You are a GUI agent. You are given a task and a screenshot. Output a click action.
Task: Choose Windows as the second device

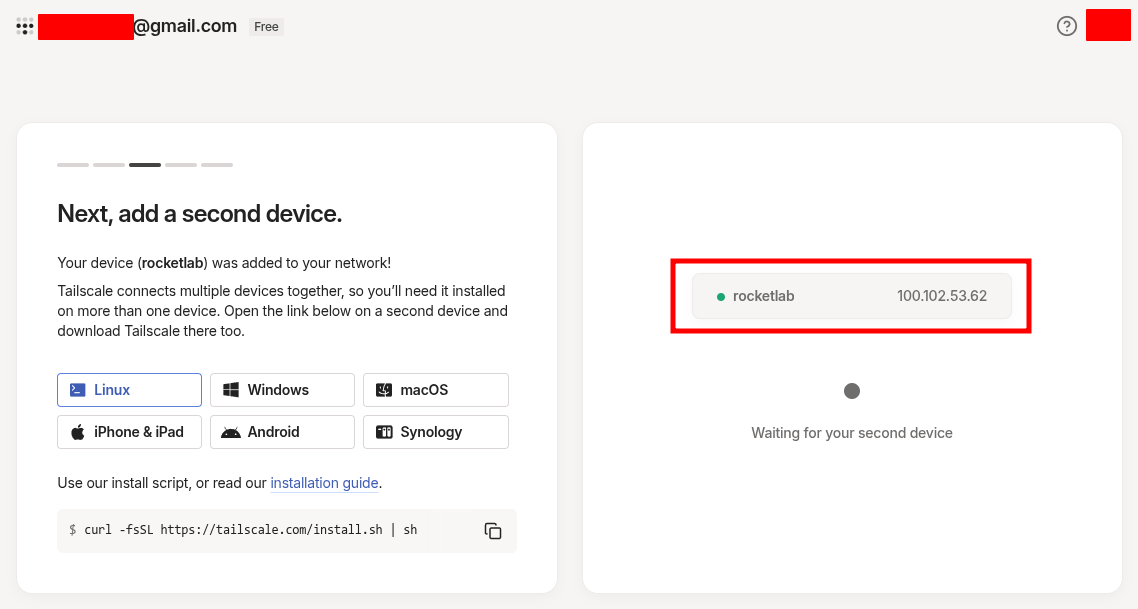coord(282,390)
